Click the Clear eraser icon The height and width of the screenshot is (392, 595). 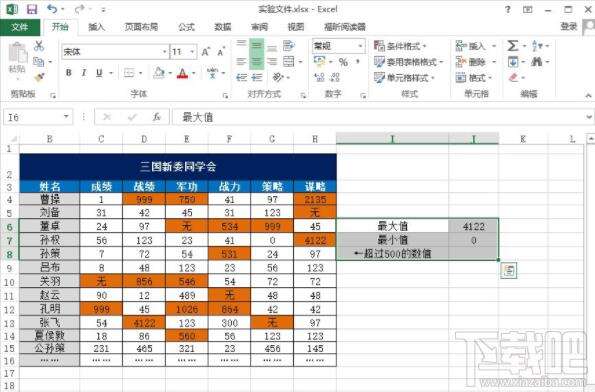(x=513, y=77)
